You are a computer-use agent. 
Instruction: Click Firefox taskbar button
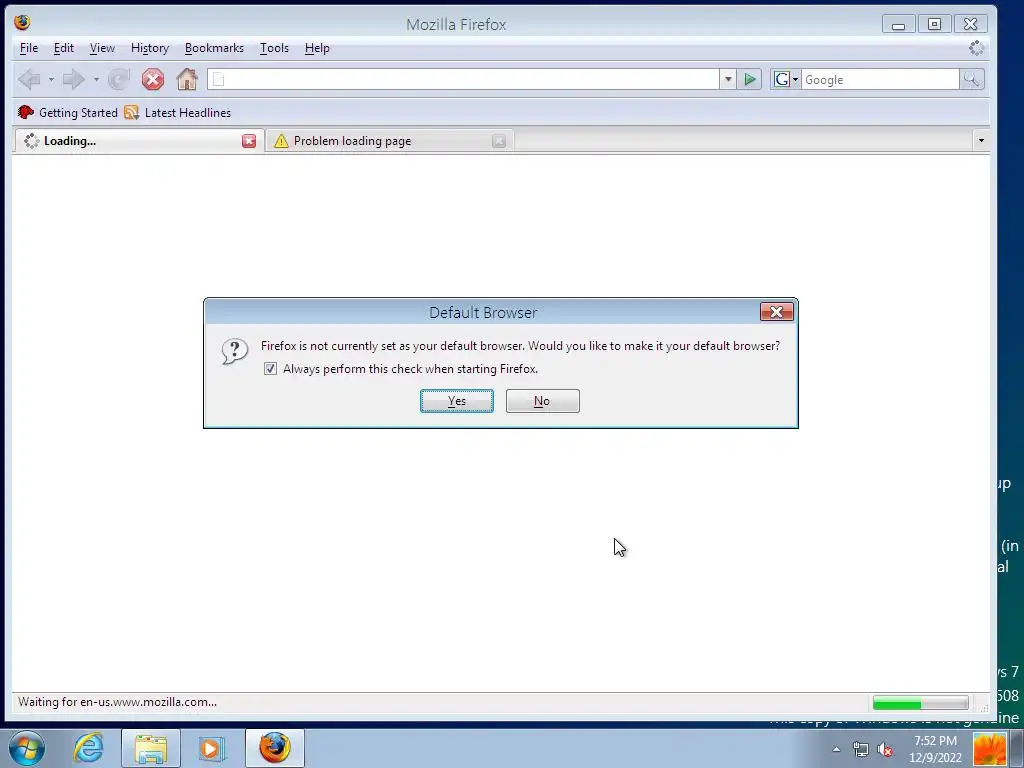(275, 748)
